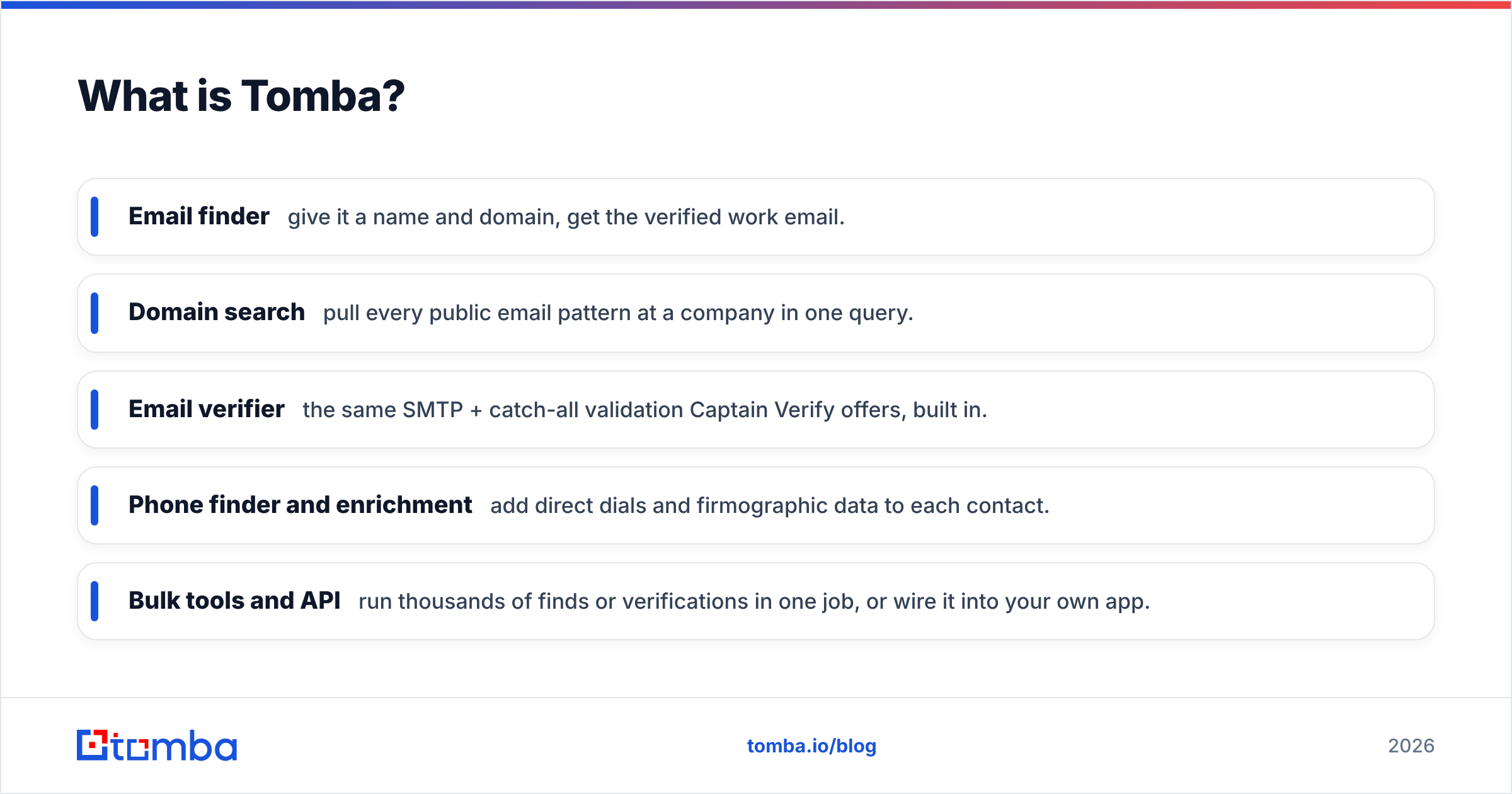This screenshot has width=1512, height=794.
Task: Click the Domain search bold label
Action: [217, 312]
